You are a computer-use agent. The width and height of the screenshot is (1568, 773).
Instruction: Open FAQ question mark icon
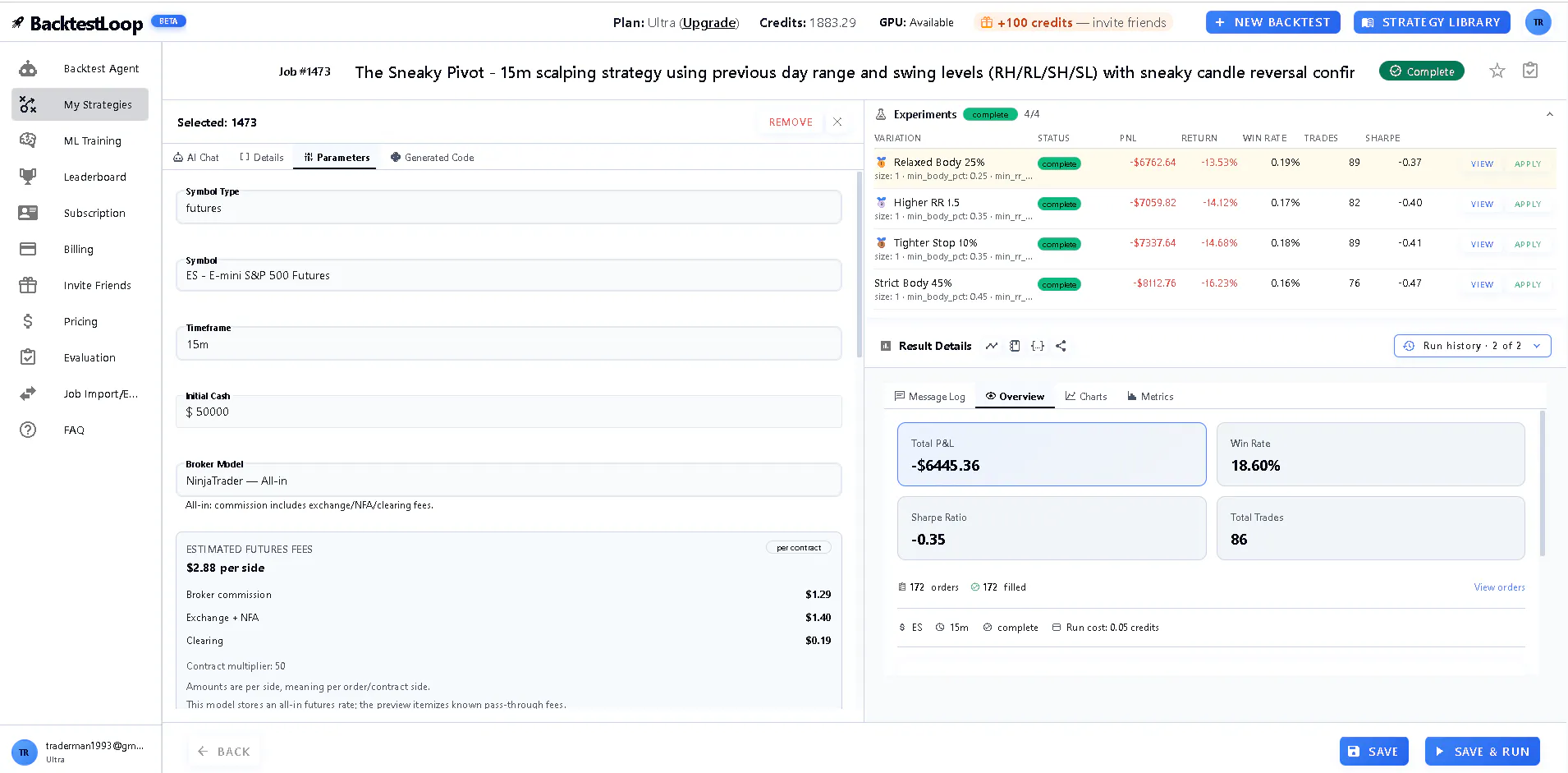[28, 430]
